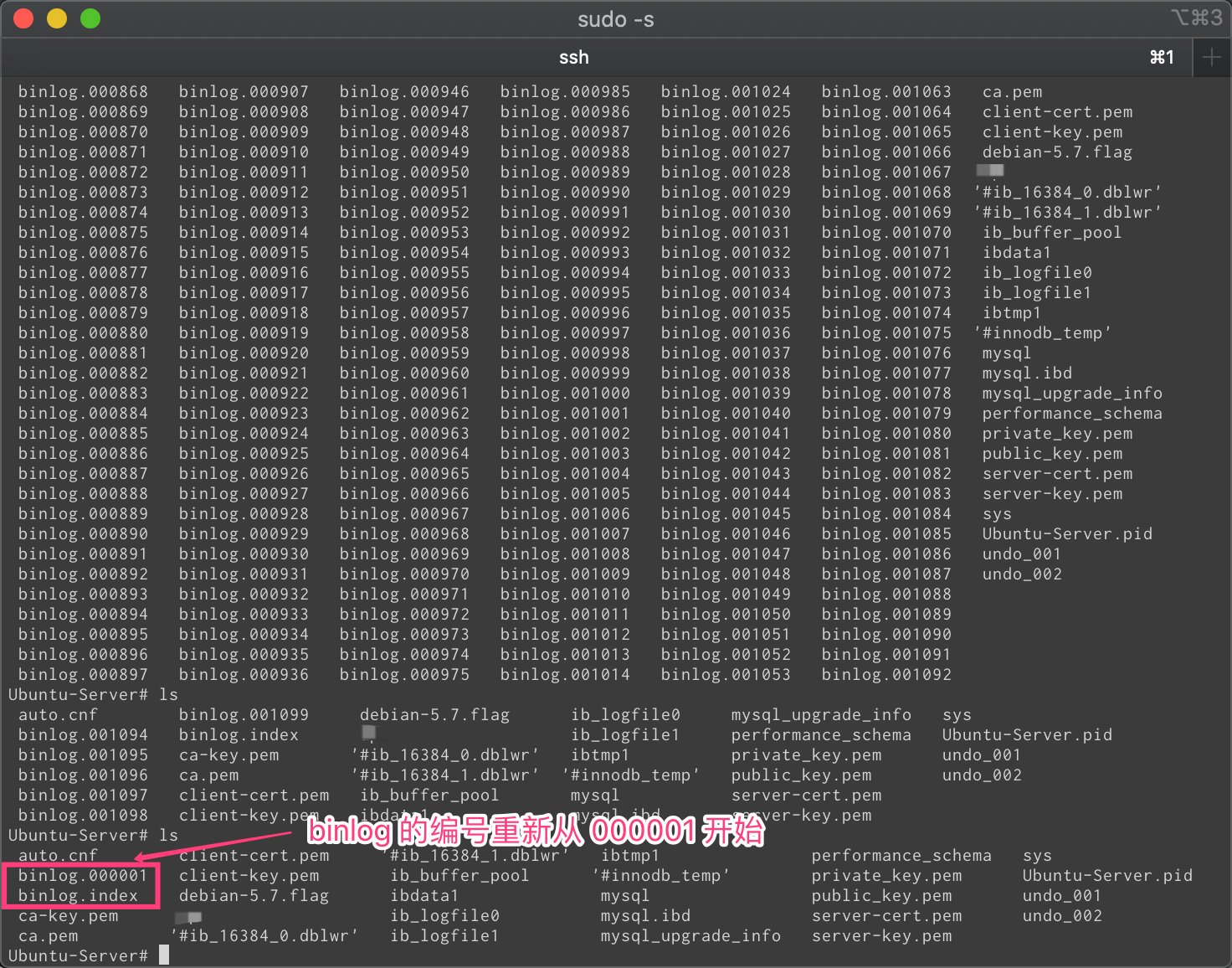Click the binlog.001080 listing entry
This screenshot has height=968, width=1232.
886,433
